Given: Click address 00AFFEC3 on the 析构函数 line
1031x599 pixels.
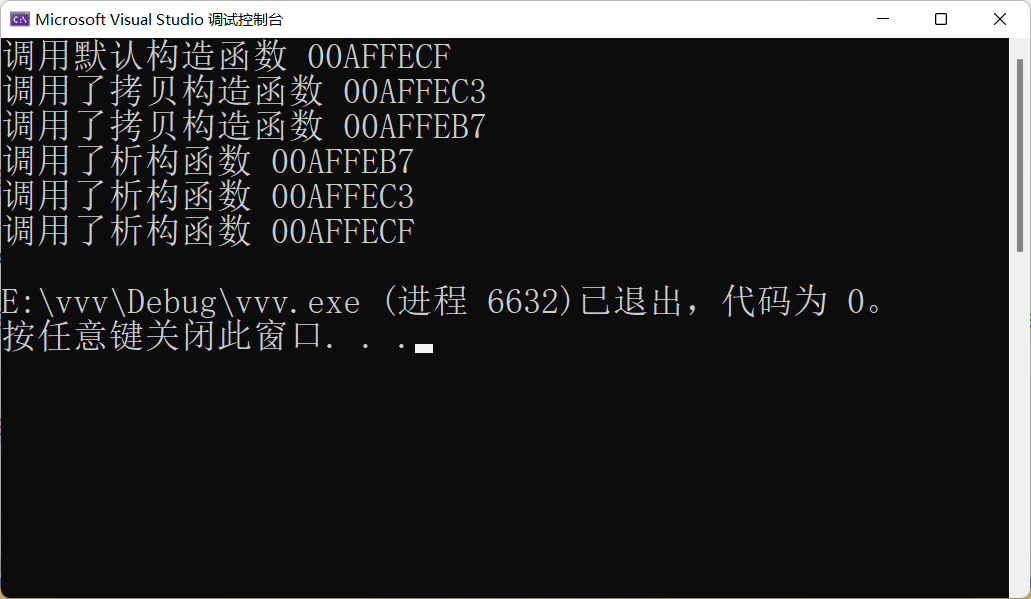Looking at the screenshot, I should (343, 197).
